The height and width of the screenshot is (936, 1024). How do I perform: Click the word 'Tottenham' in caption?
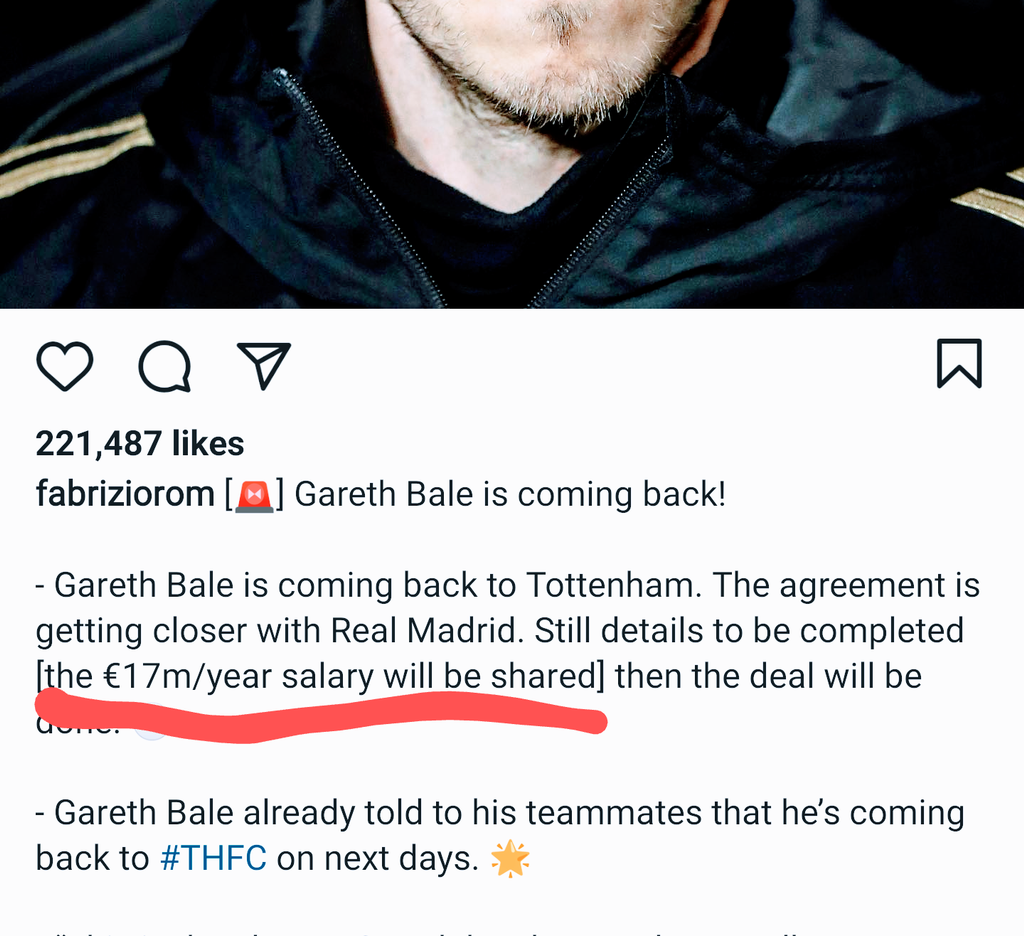609,585
